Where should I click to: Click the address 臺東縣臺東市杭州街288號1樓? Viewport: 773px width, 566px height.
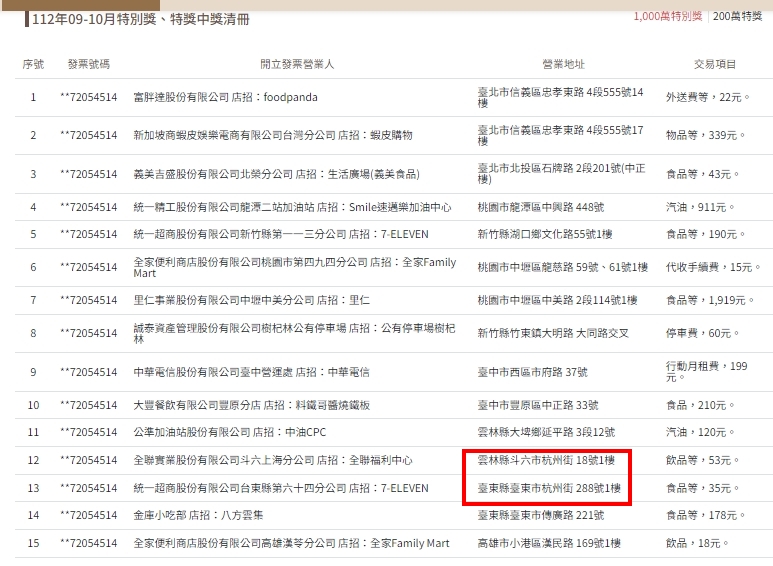(549, 488)
